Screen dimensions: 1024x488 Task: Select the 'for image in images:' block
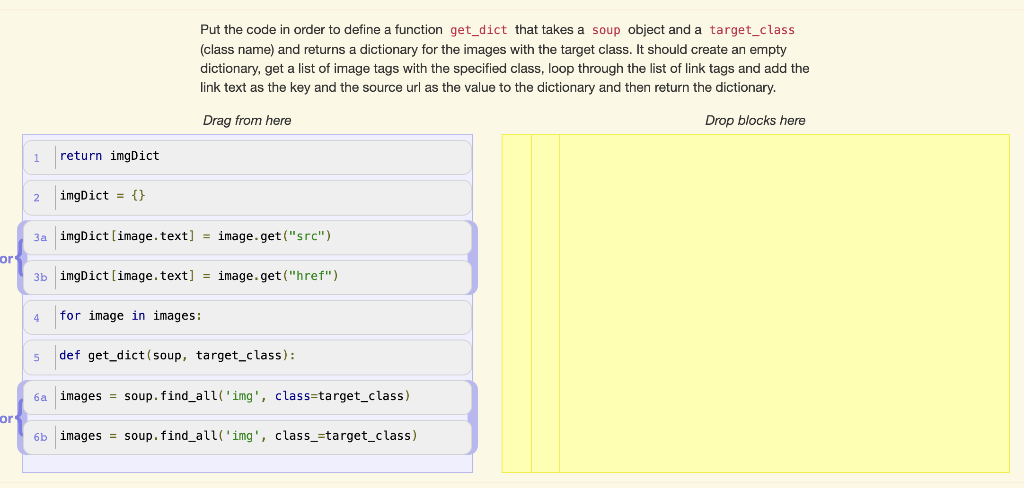point(247,317)
